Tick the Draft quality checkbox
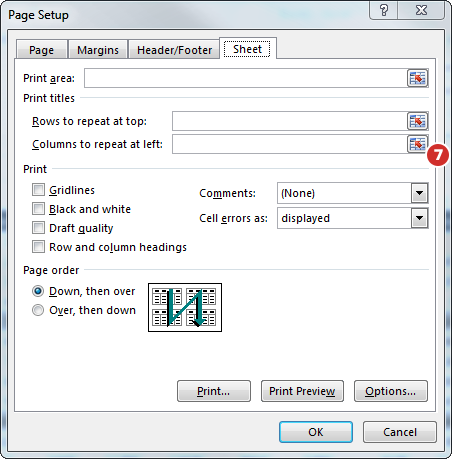Viewport: 452px width, 459px height. [x=38, y=228]
